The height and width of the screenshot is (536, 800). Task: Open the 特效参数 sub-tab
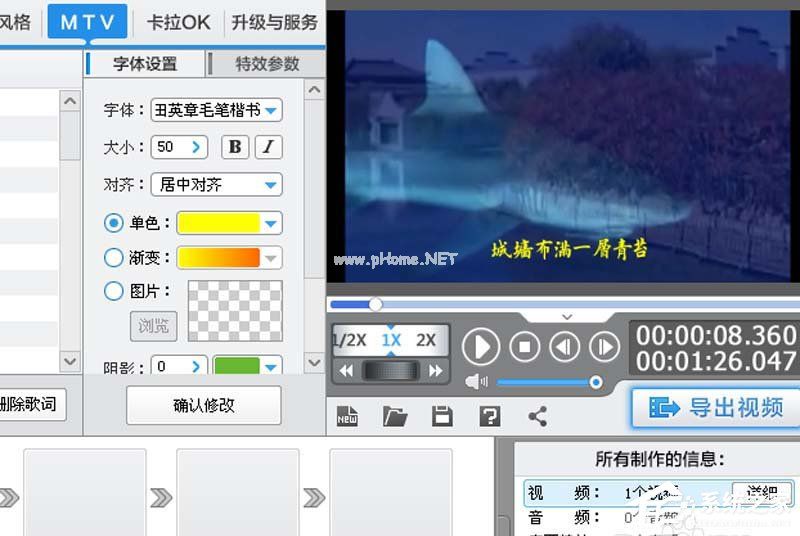[266, 64]
